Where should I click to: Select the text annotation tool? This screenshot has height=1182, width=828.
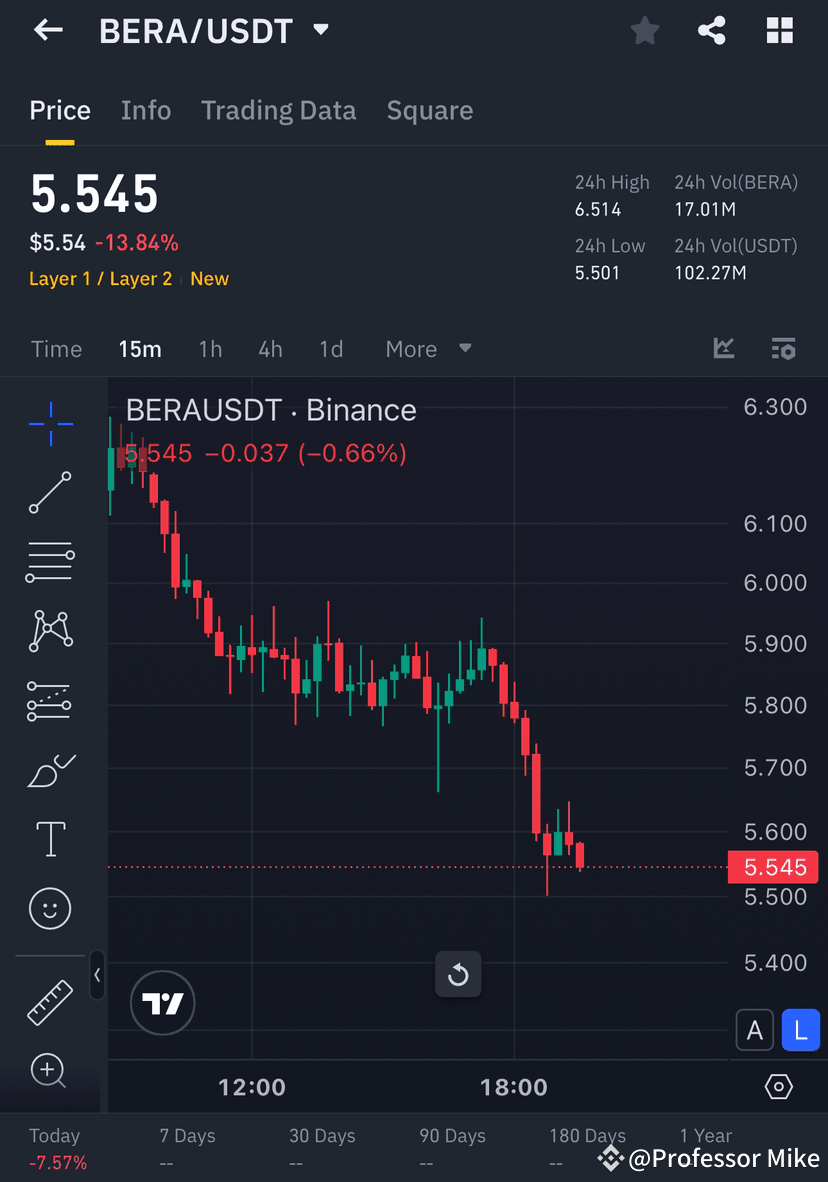(50, 839)
